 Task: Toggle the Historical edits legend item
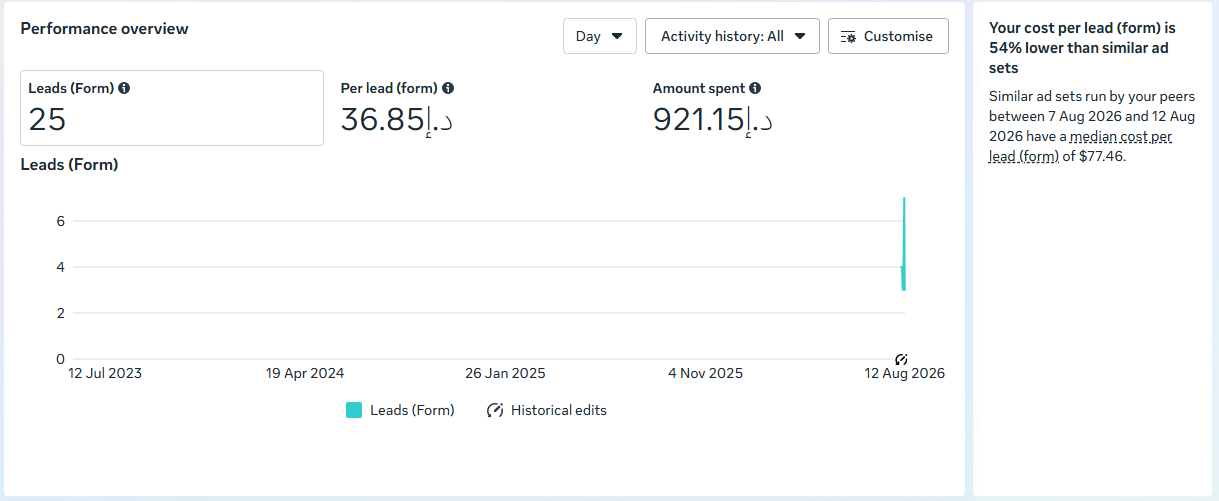[546, 410]
